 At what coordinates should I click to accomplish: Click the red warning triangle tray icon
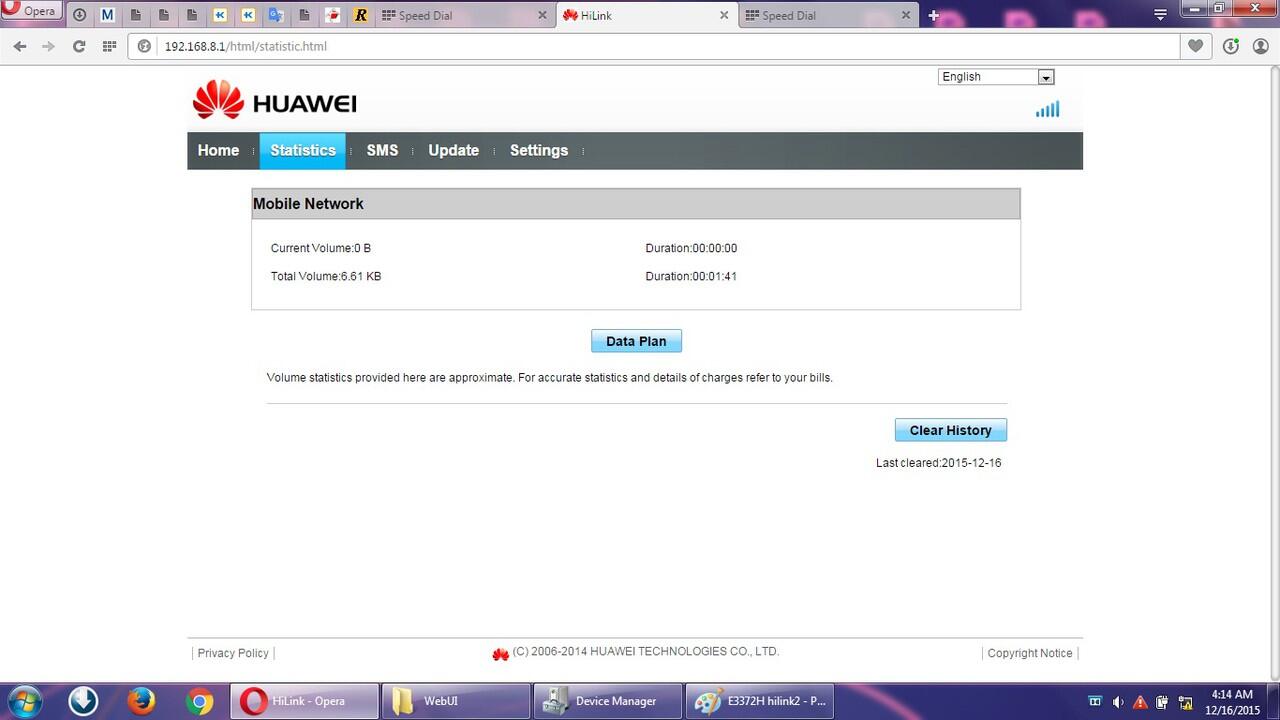(x=1141, y=702)
